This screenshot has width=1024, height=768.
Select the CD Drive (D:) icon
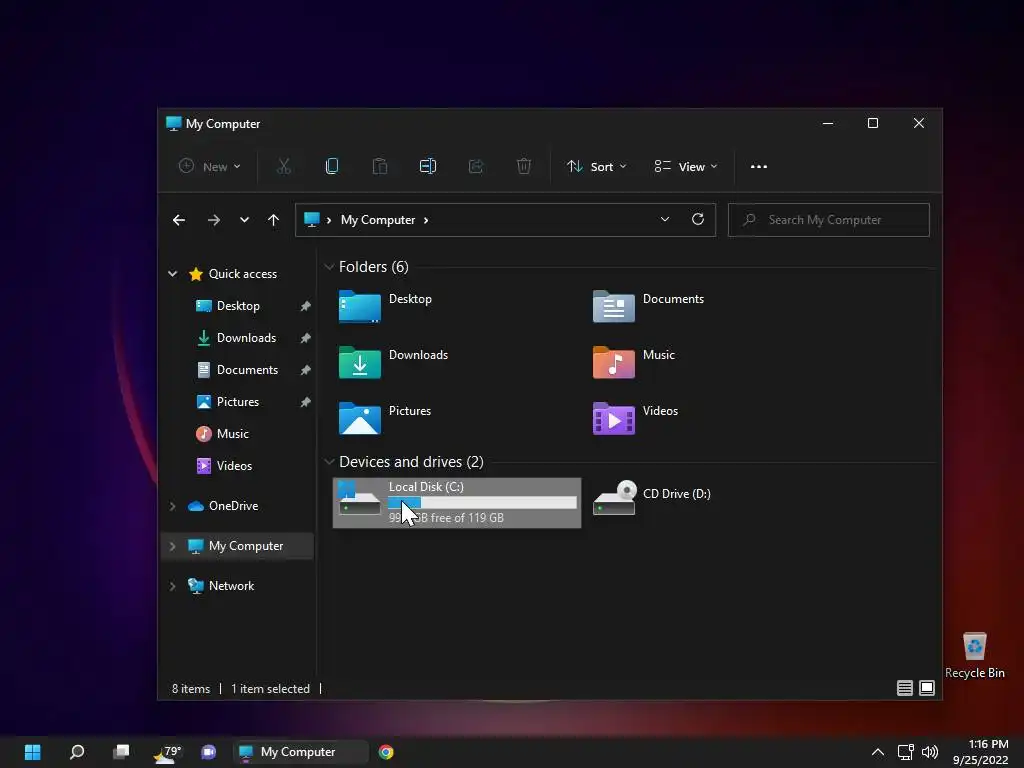click(x=614, y=498)
